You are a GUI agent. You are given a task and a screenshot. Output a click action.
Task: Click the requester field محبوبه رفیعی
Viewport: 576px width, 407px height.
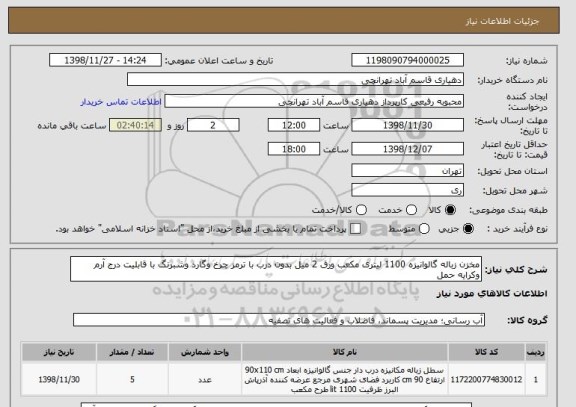coord(314,101)
